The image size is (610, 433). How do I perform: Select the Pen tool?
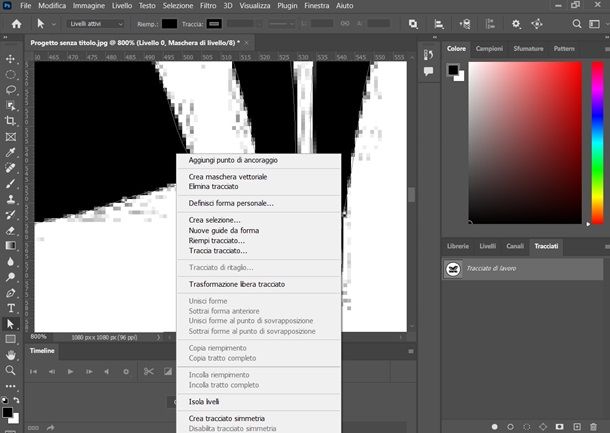11,293
